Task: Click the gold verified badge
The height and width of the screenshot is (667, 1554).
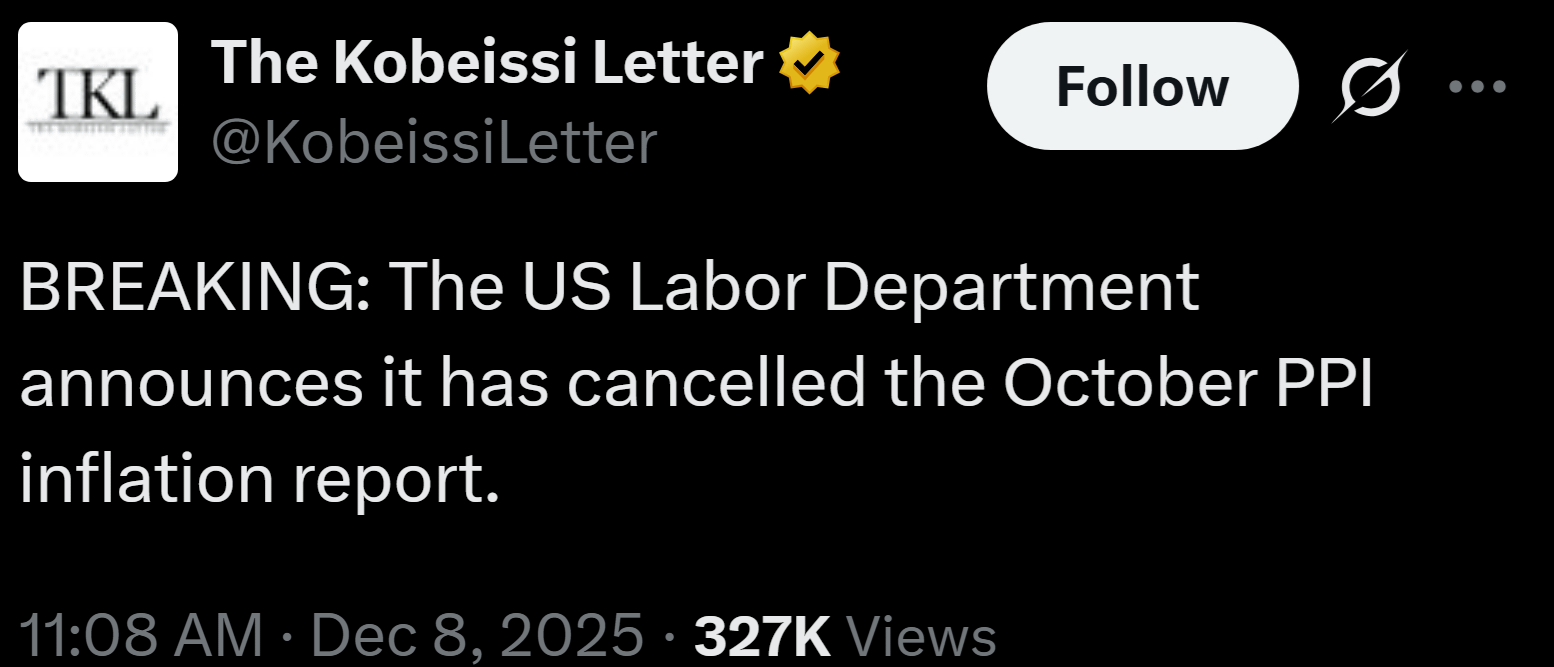Action: pyautogui.click(x=808, y=63)
